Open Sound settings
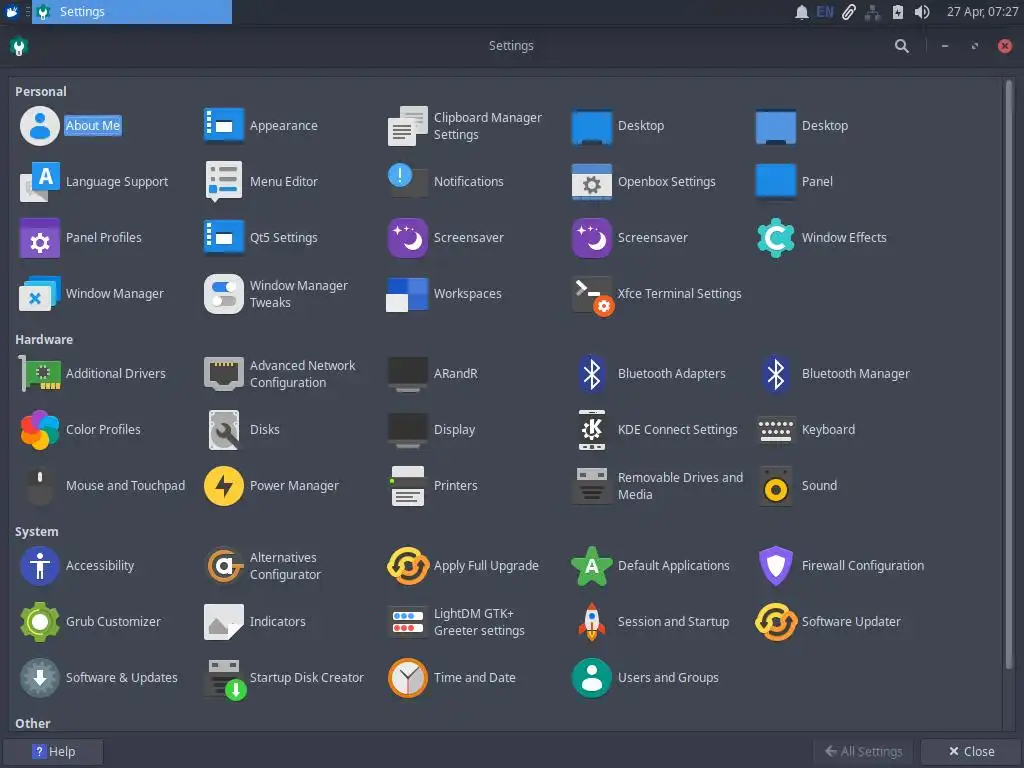 point(797,486)
